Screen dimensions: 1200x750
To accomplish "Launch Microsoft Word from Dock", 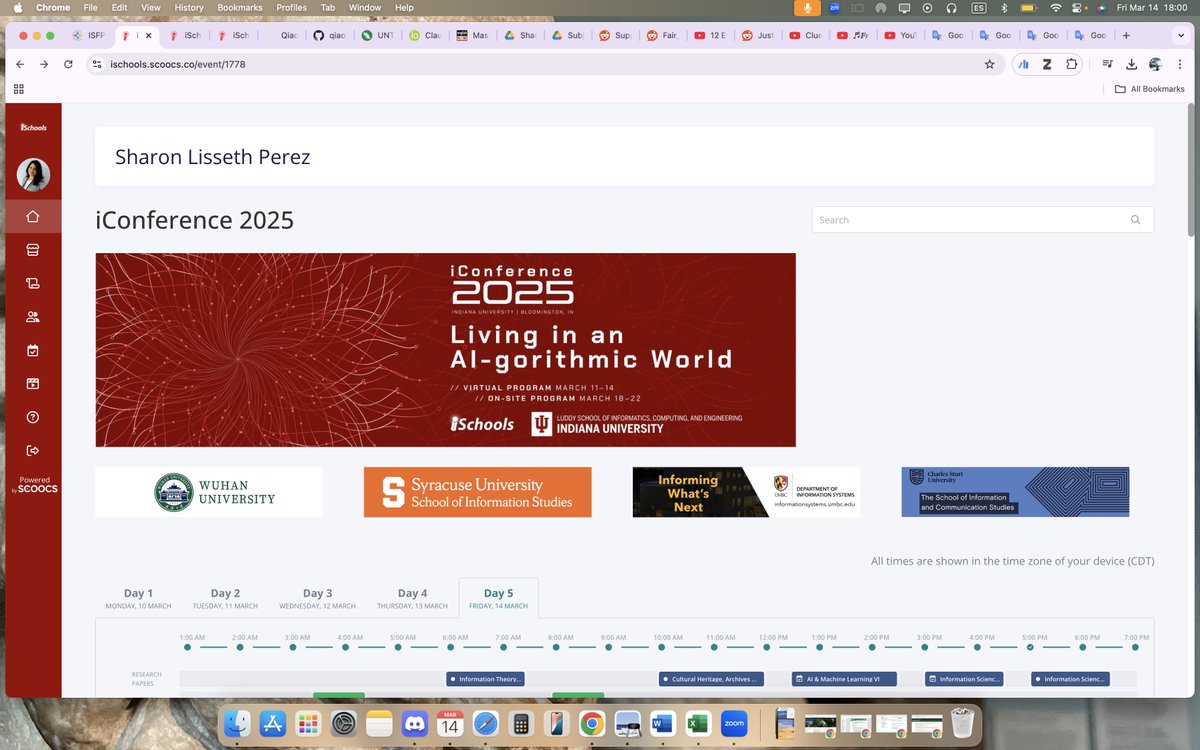I will 663,723.
